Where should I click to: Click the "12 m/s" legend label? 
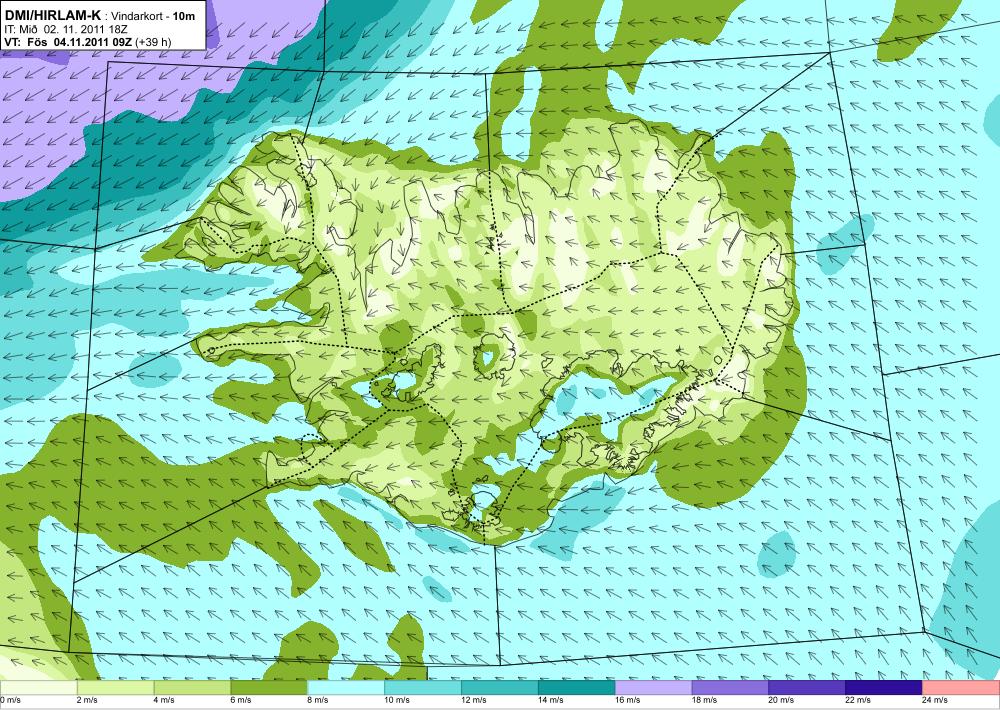pyautogui.click(x=473, y=700)
